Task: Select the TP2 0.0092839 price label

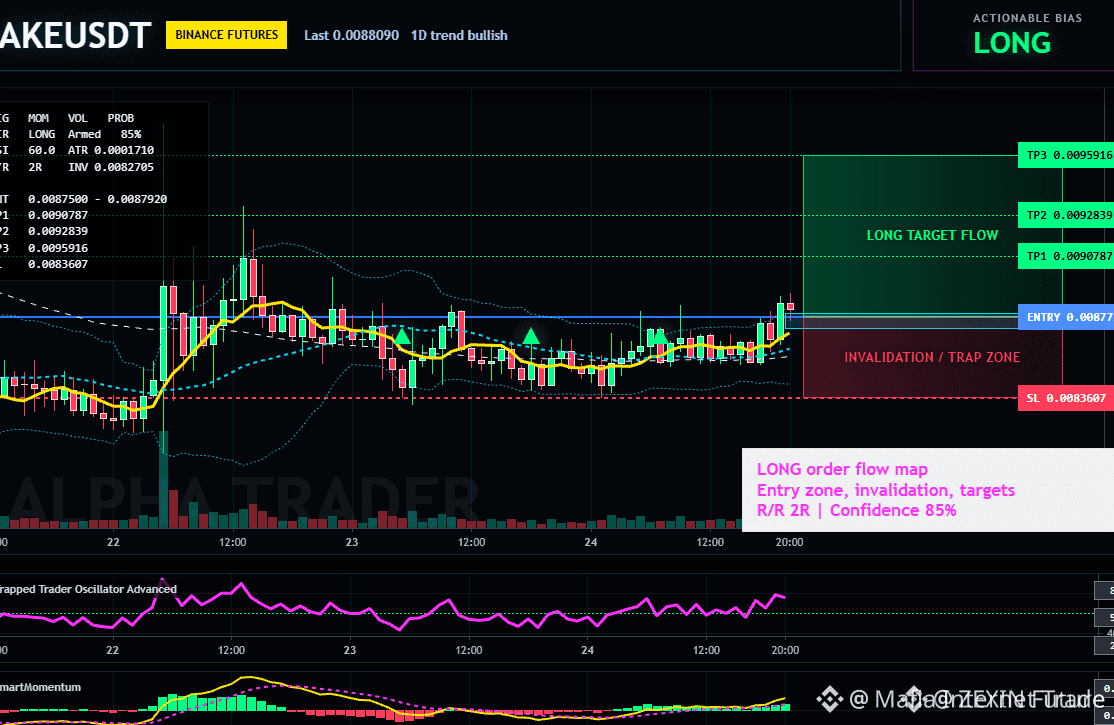Action: point(1066,215)
